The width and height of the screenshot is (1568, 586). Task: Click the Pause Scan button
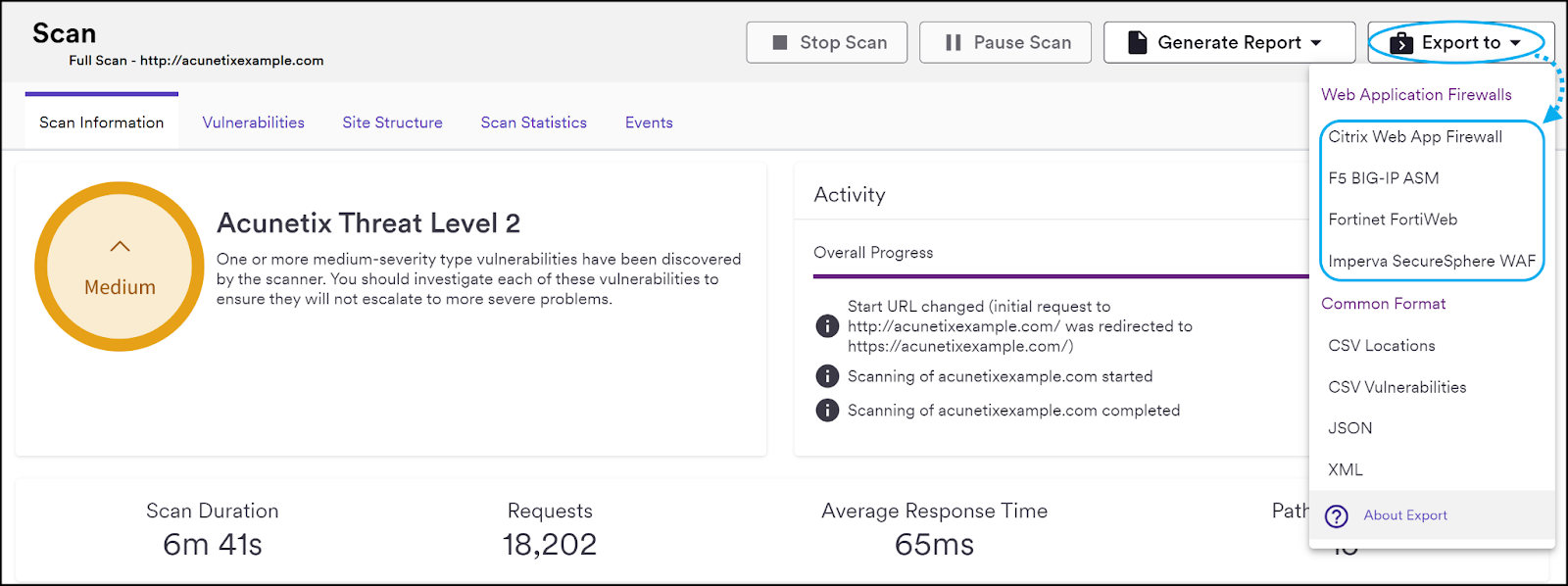click(1005, 42)
